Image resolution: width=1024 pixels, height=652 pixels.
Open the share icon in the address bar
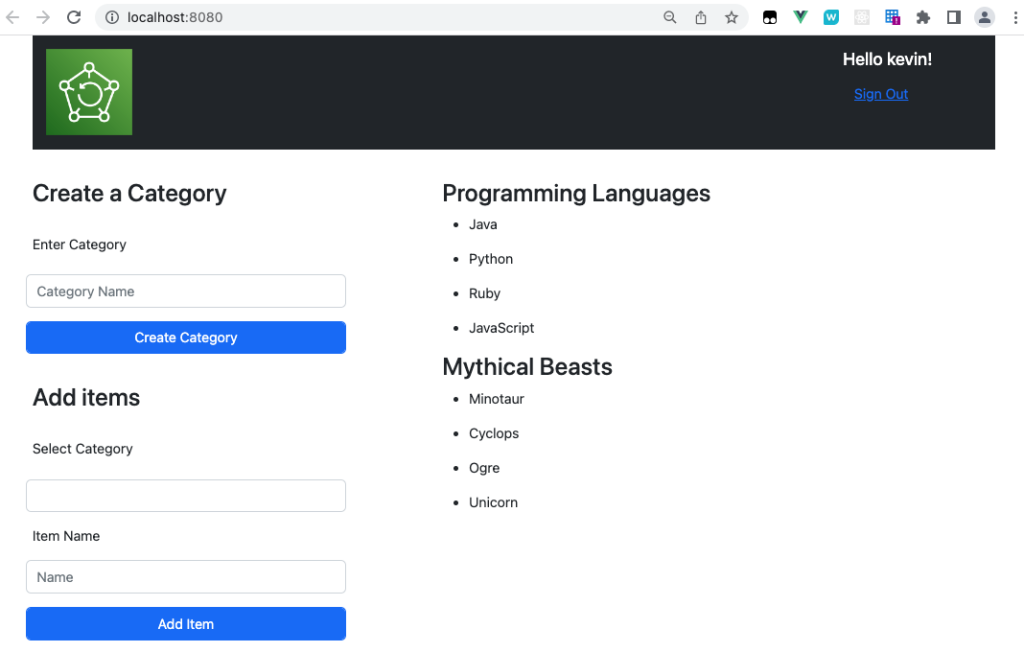700,17
